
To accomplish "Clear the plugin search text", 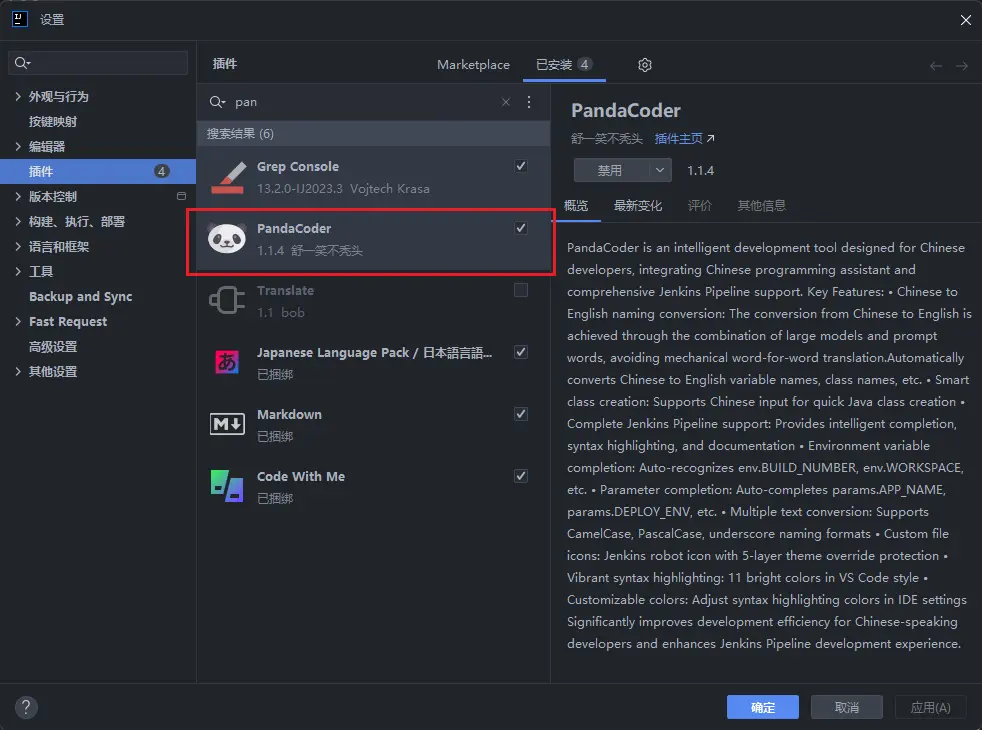I will [505, 102].
